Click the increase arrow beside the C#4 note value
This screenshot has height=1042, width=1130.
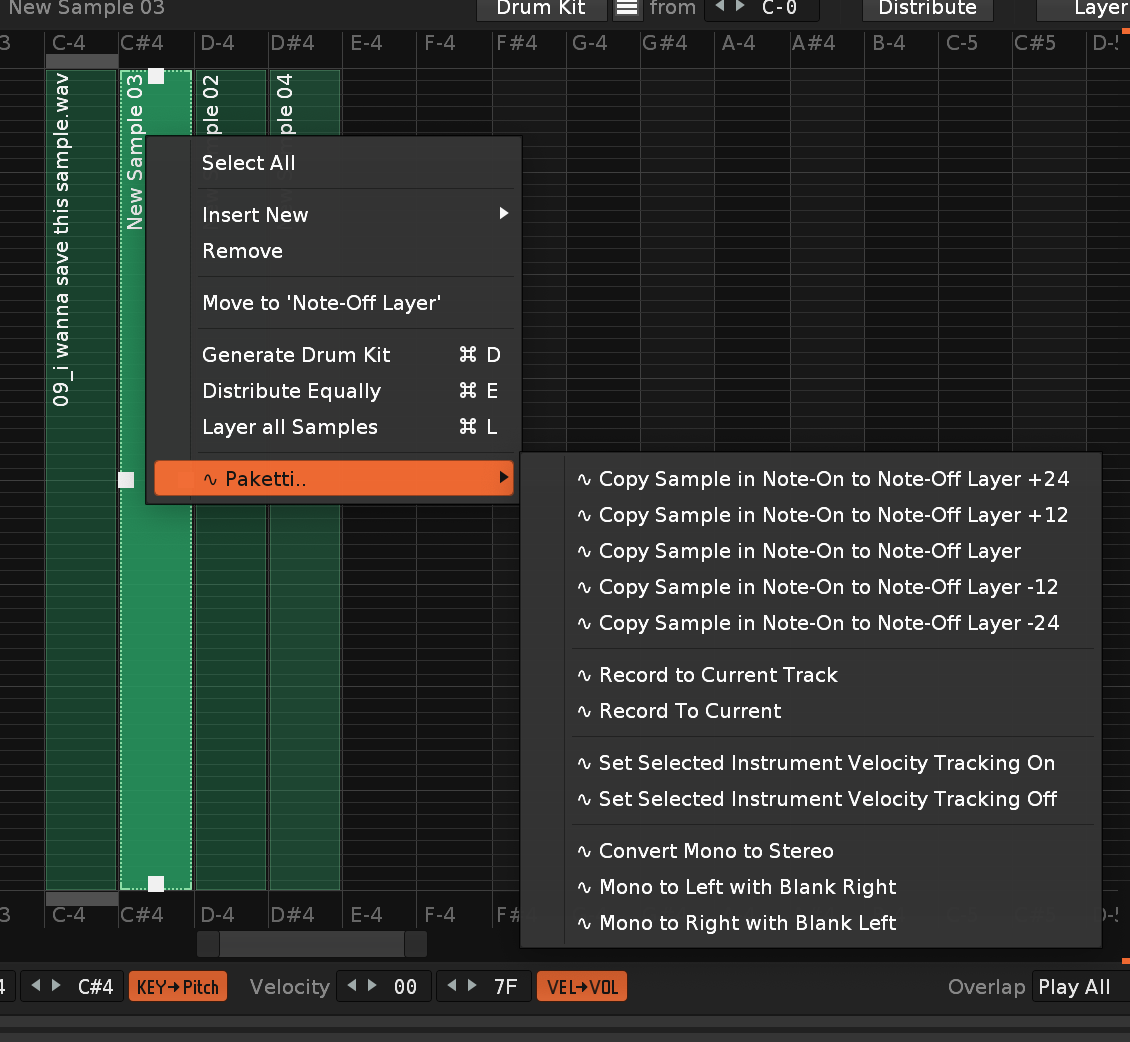pyautogui.click(x=56, y=986)
